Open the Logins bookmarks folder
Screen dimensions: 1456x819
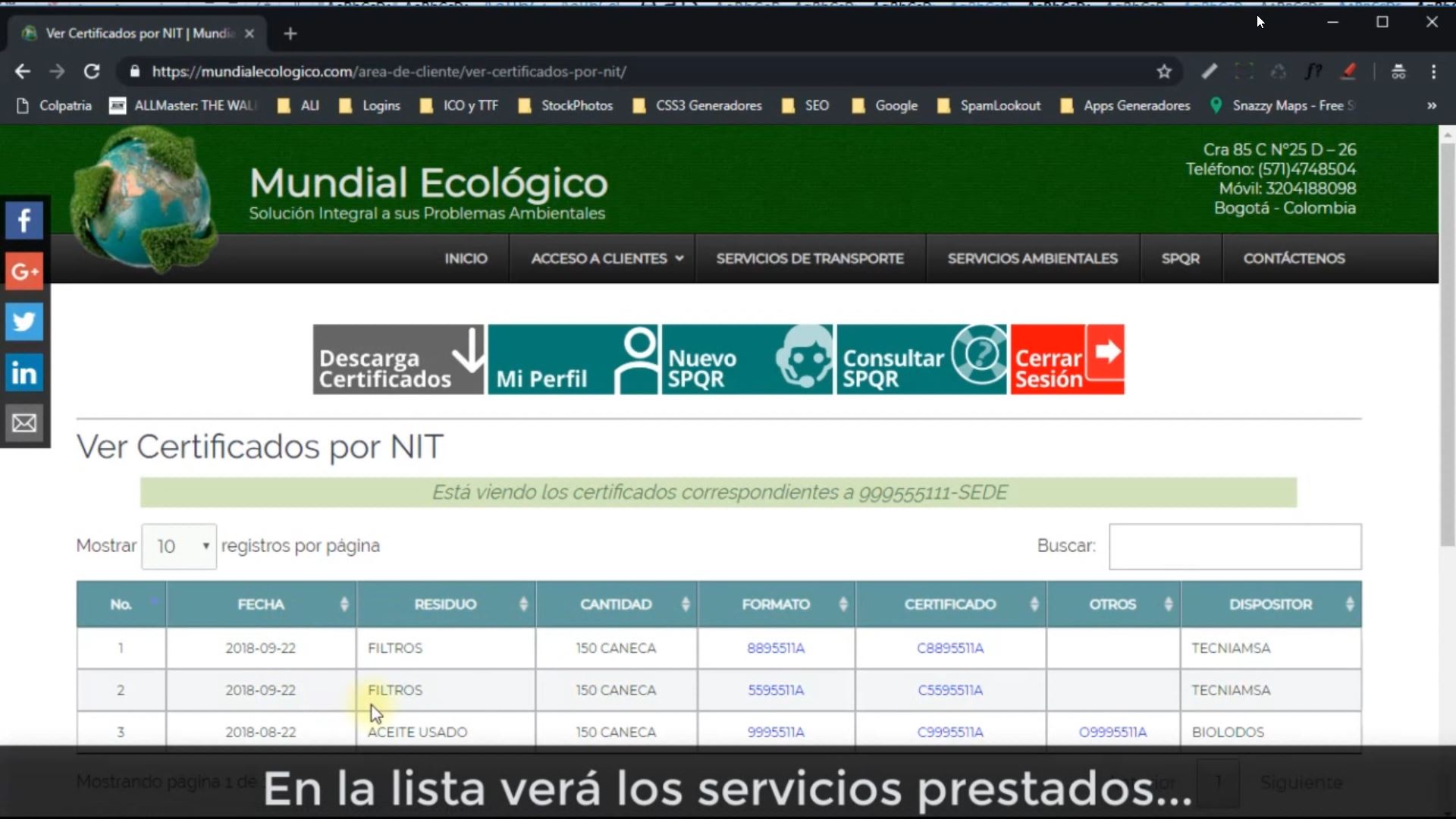[369, 105]
